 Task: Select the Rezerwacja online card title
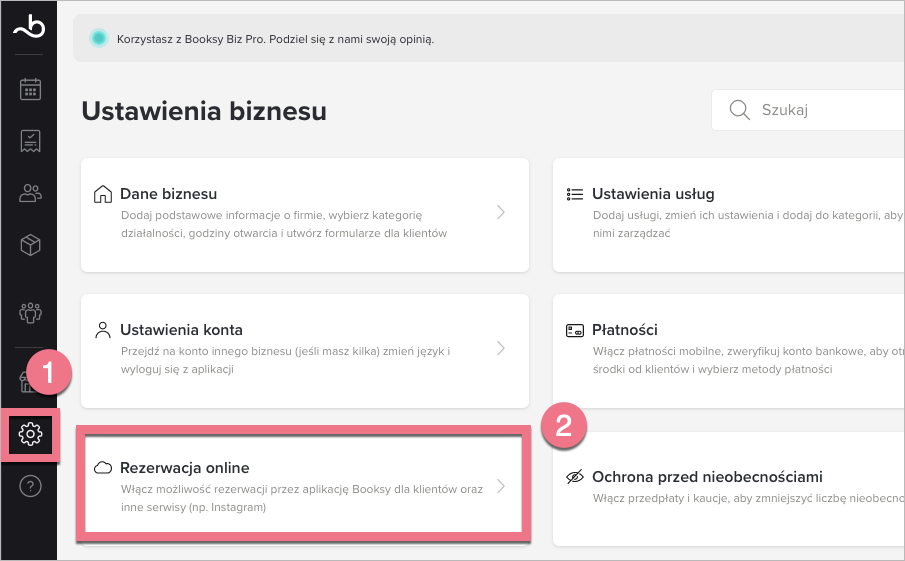coord(185,468)
